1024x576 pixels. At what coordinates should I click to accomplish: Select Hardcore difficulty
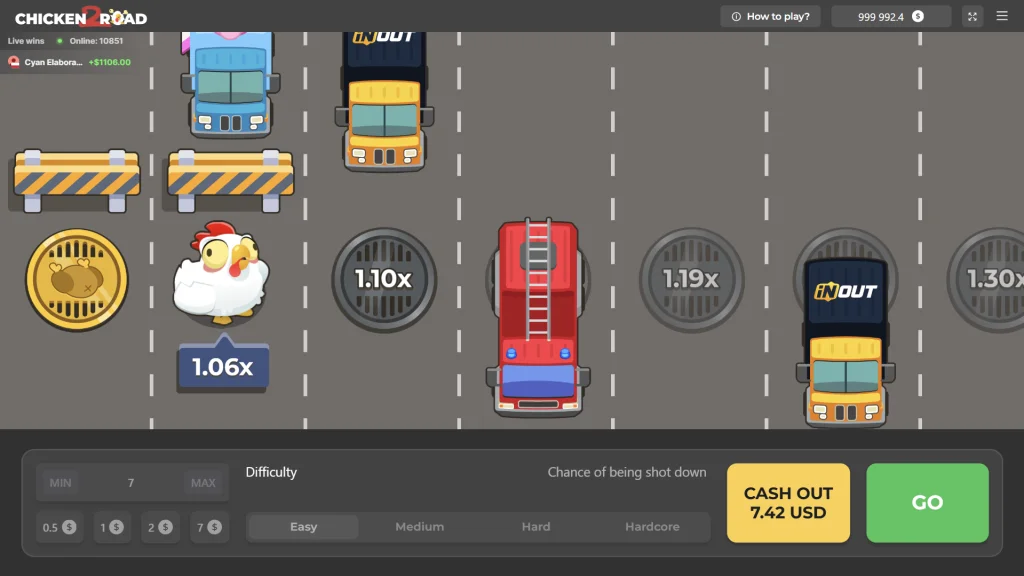tap(652, 526)
